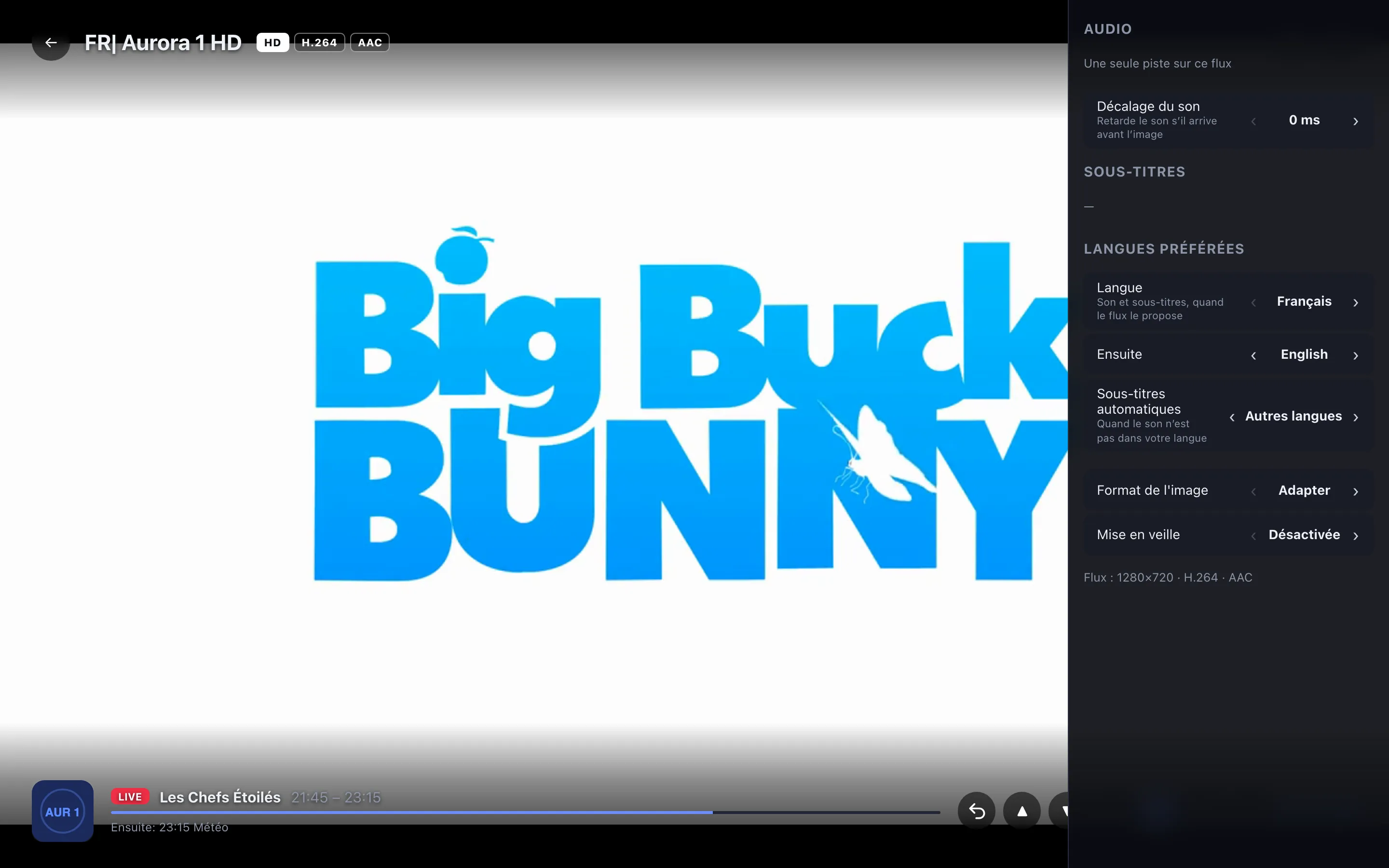Select previous Langue option before Français
1389x868 pixels.
[x=1253, y=302]
